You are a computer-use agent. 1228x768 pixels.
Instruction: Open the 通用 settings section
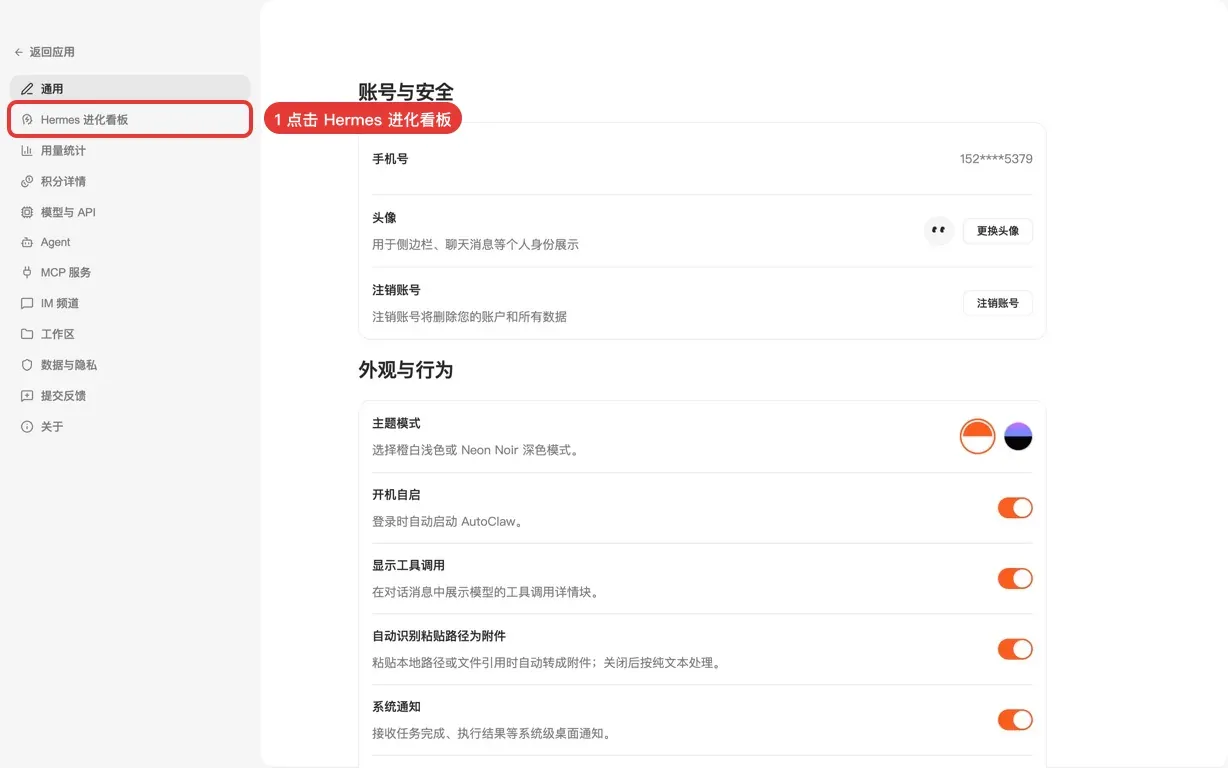tap(130, 89)
